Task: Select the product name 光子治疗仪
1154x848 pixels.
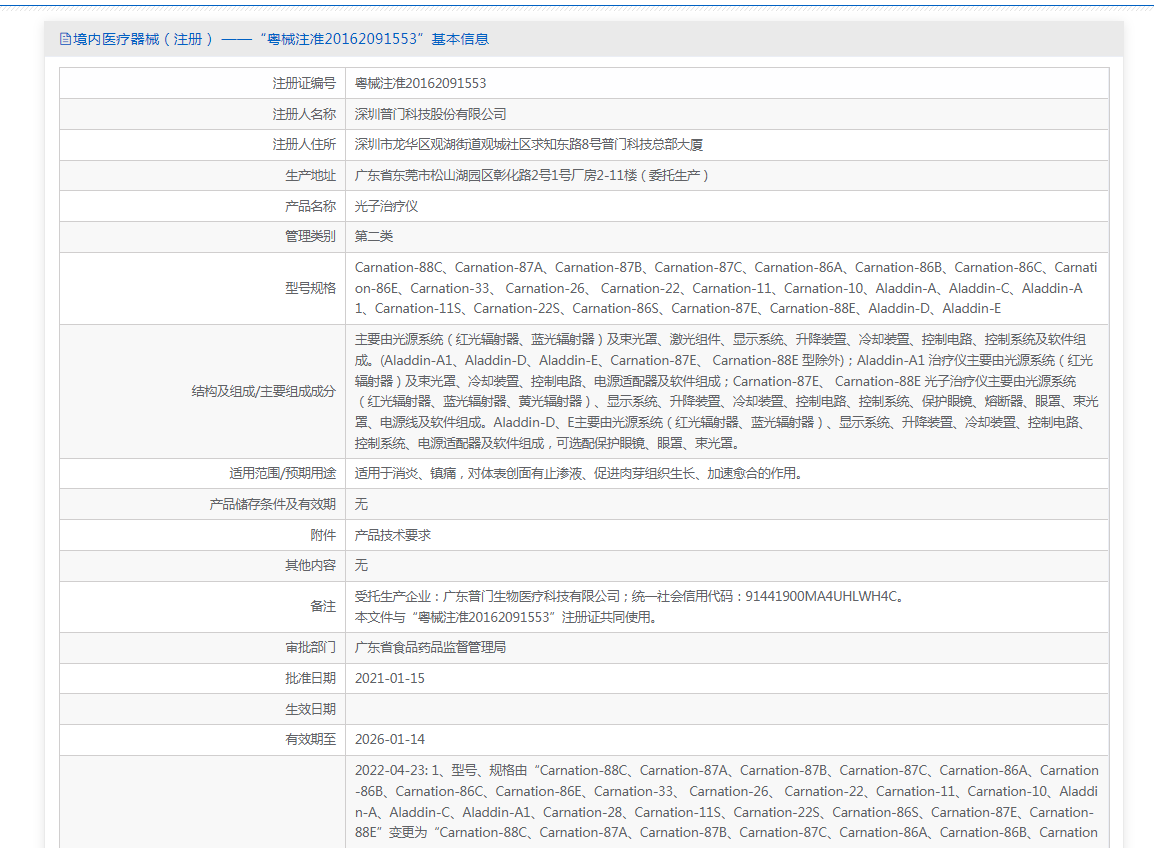Action: coord(386,206)
